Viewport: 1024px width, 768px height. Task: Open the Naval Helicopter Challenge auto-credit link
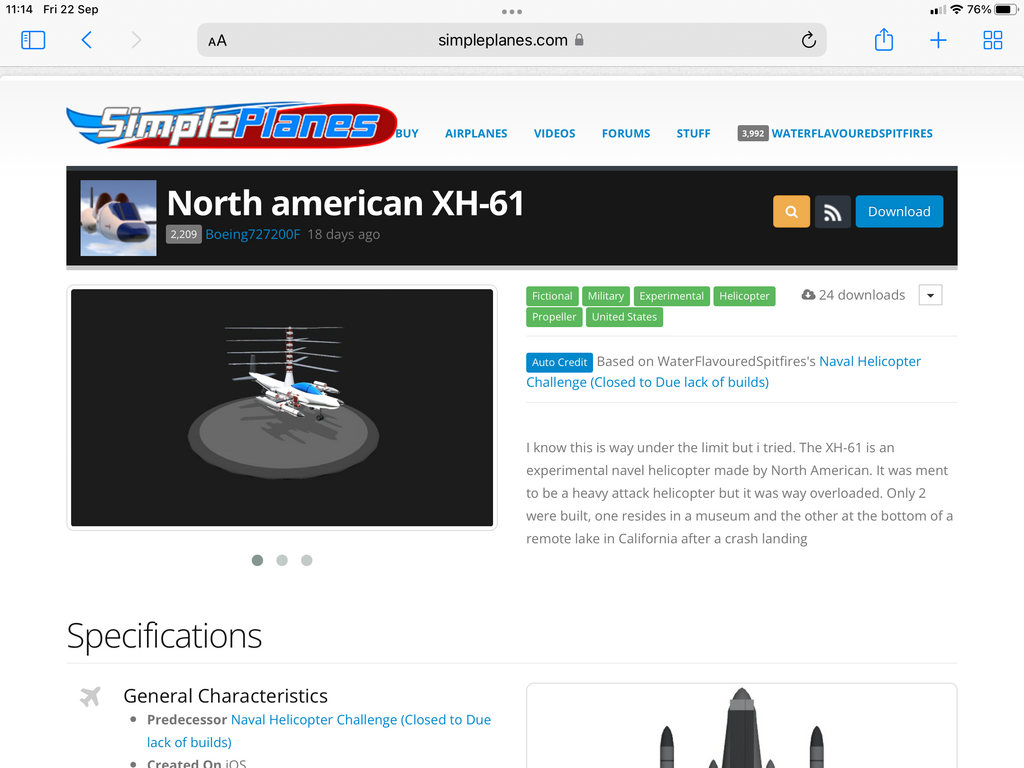click(724, 372)
